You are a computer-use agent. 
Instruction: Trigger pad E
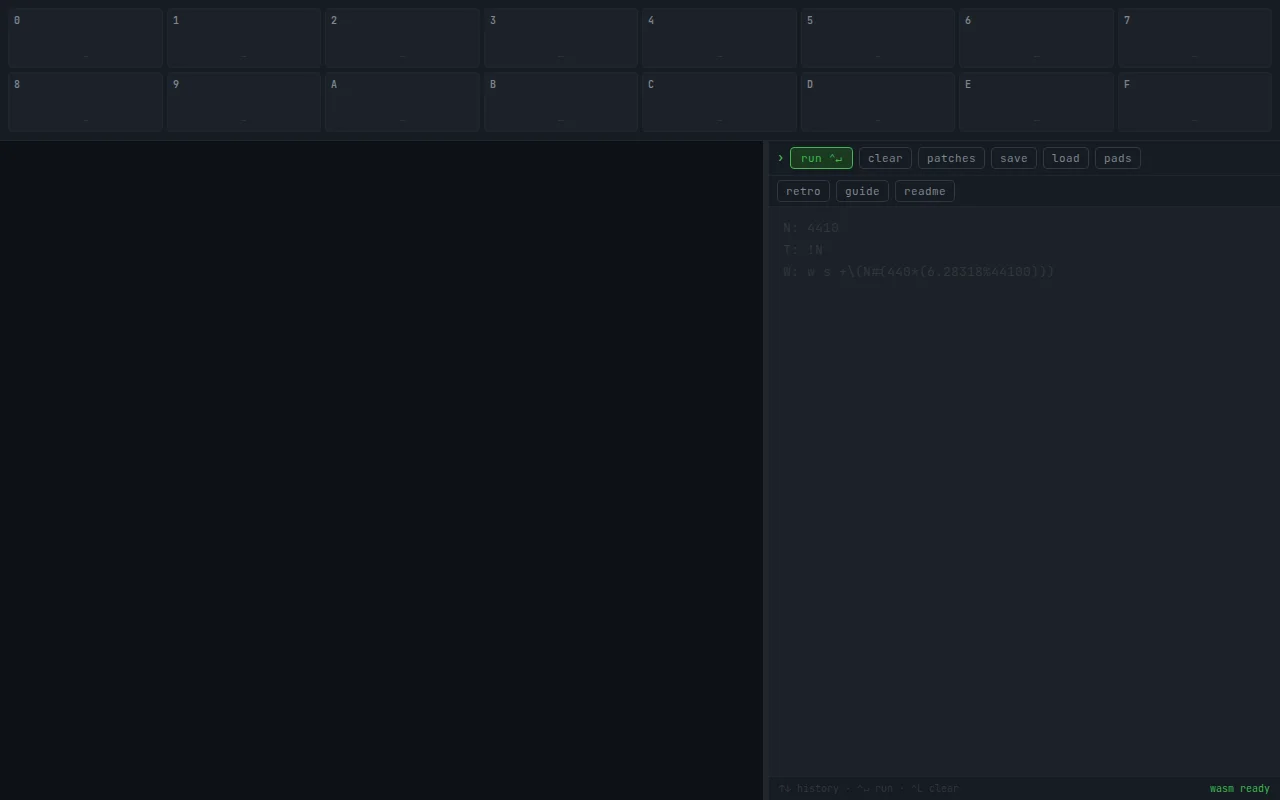coord(1036,102)
